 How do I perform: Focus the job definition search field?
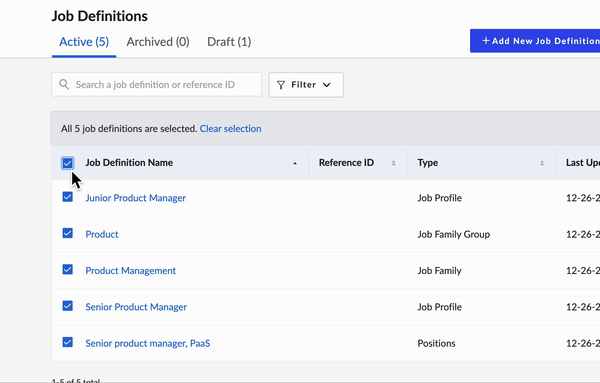pos(157,85)
